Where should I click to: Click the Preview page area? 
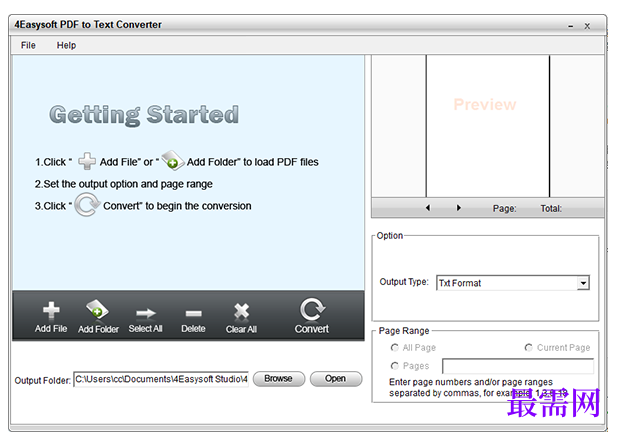point(488,126)
